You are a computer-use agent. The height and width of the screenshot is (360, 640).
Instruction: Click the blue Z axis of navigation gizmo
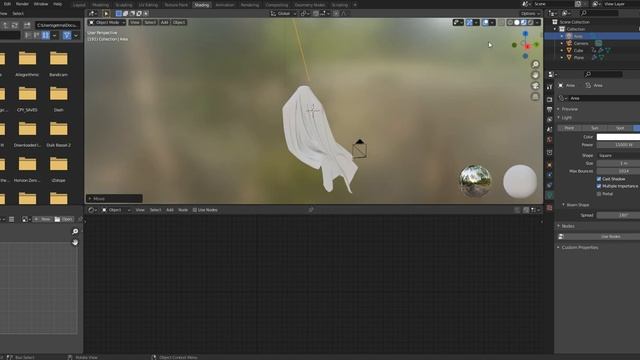pyautogui.click(x=525, y=34)
